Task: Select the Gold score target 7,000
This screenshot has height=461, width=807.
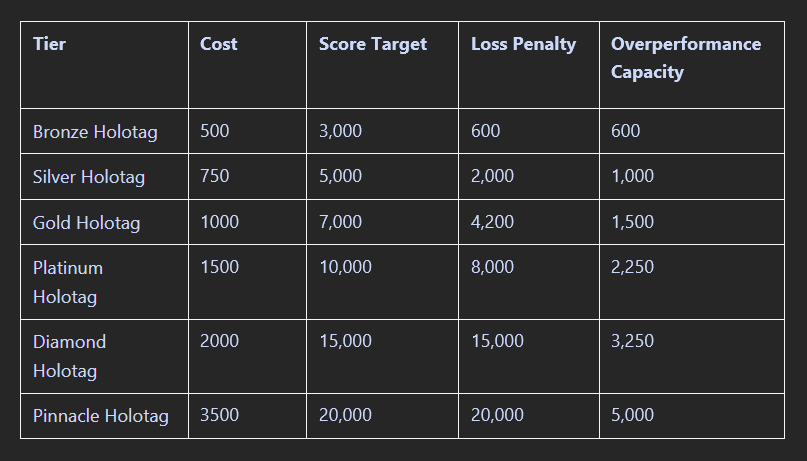Action: click(340, 222)
